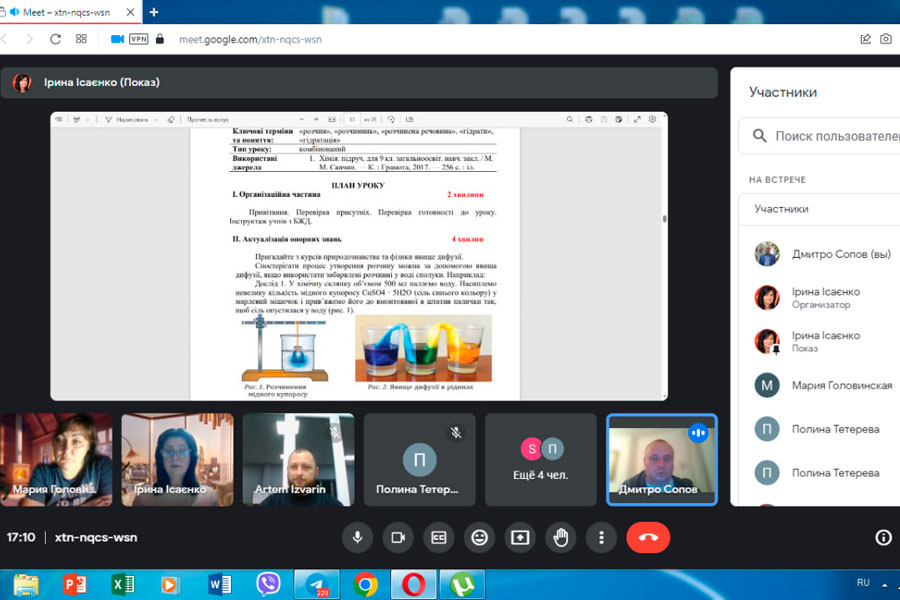The image size is (900, 600).
Task: Click the fullscreen icon in shared document toolbar
Action: (637, 119)
